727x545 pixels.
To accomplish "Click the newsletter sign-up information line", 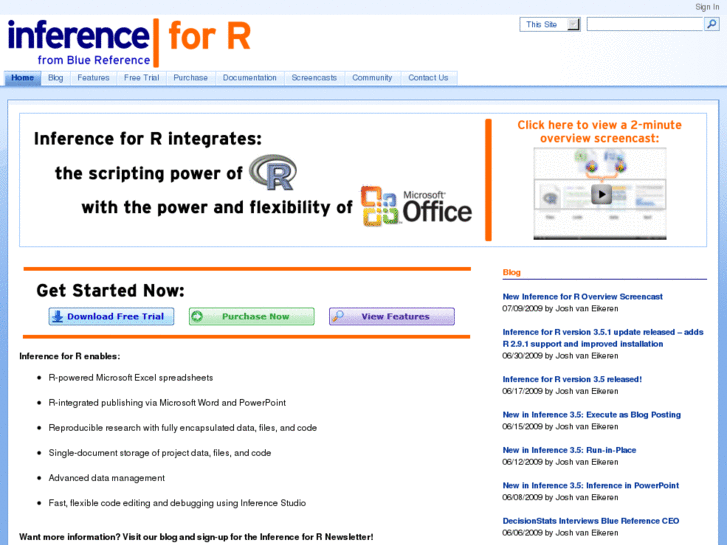I will click(196, 537).
